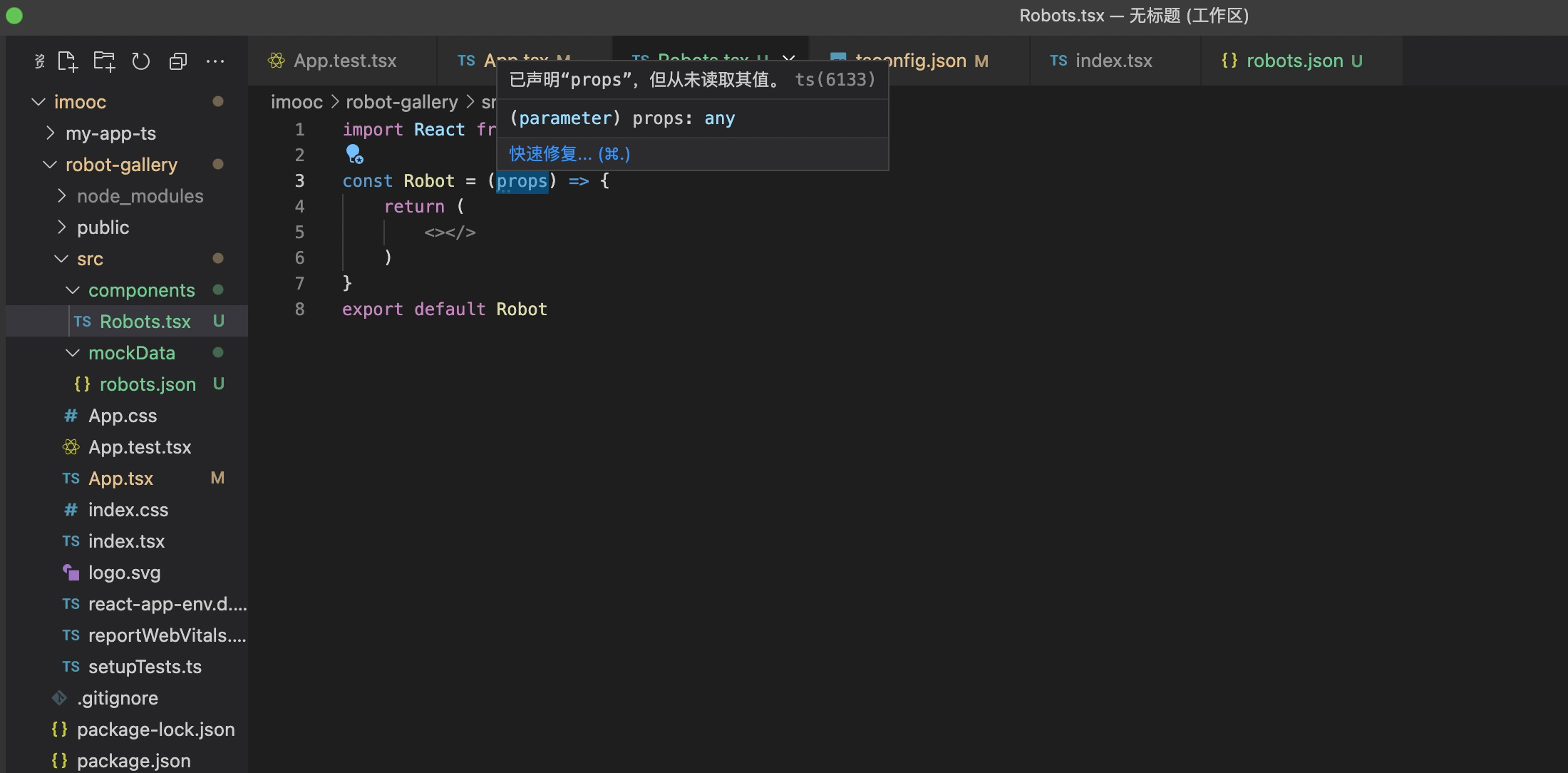Switch to the robots.json tab
This screenshot has height=773, width=1568.
click(x=1294, y=61)
